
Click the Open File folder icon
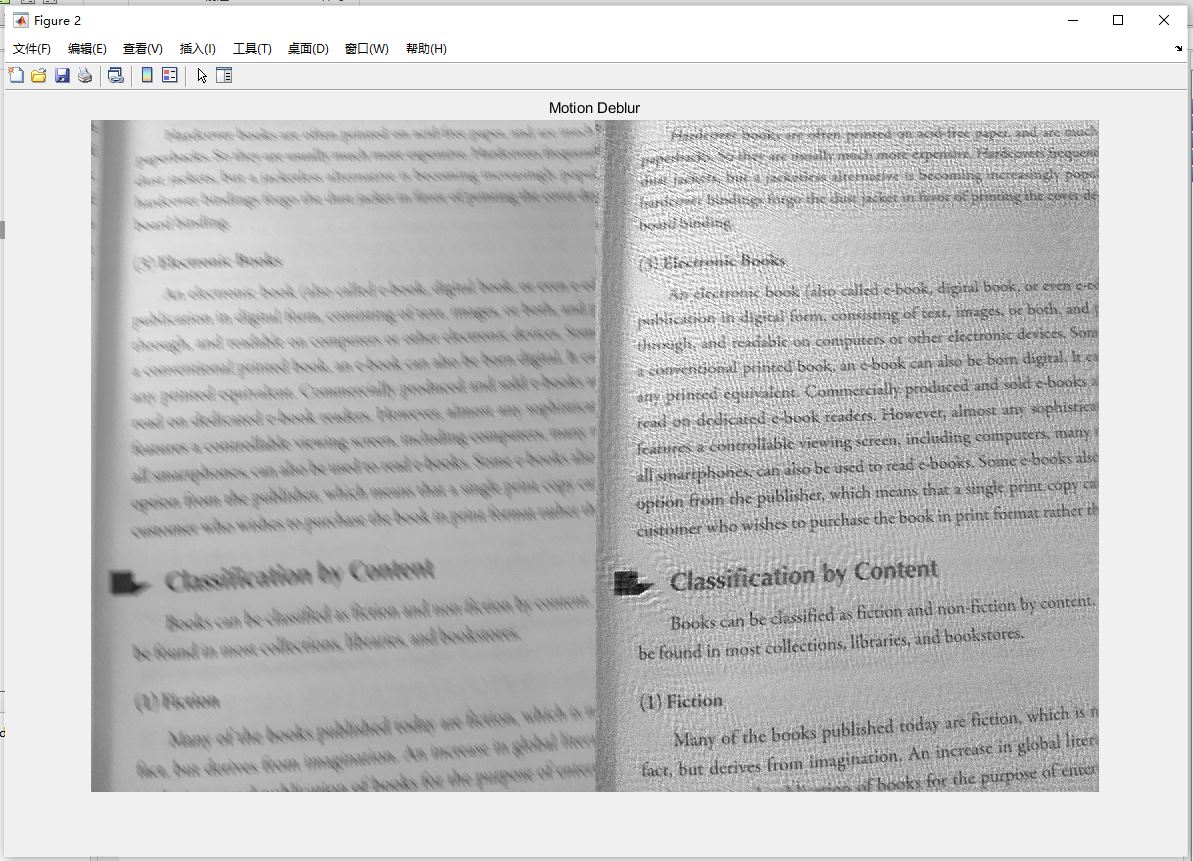[x=39, y=75]
